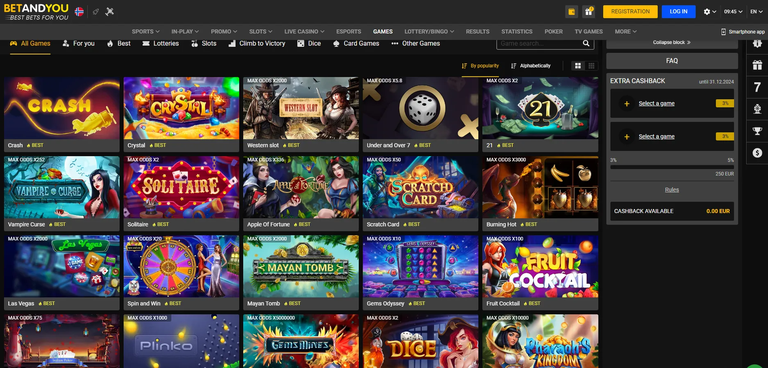Open the Solitaire game thumbnail
The image size is (768, 368).
pyautogui.click(x=181, y=187)
